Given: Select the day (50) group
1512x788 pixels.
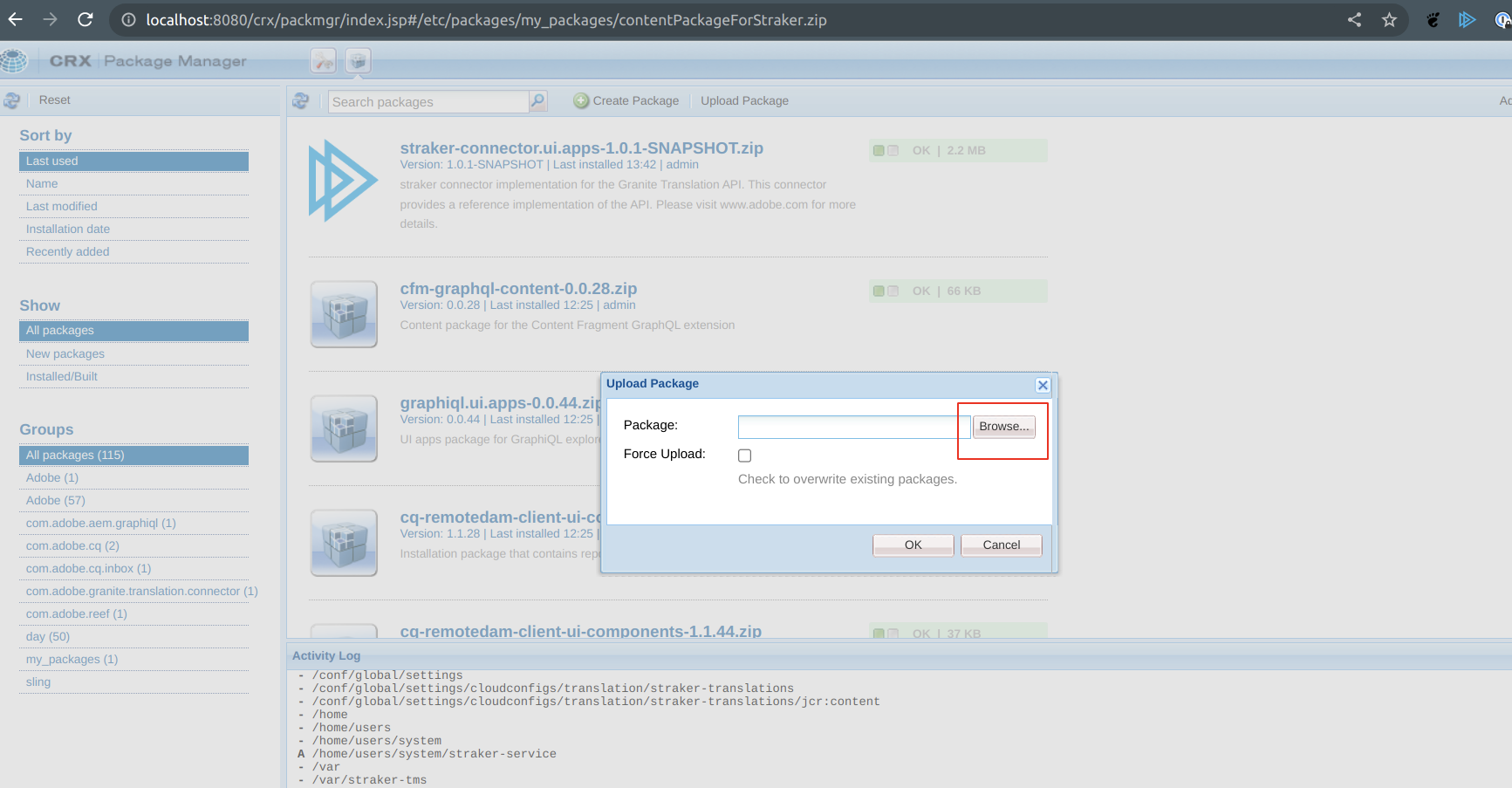Looking at the screenshot, I should point(133,637).
